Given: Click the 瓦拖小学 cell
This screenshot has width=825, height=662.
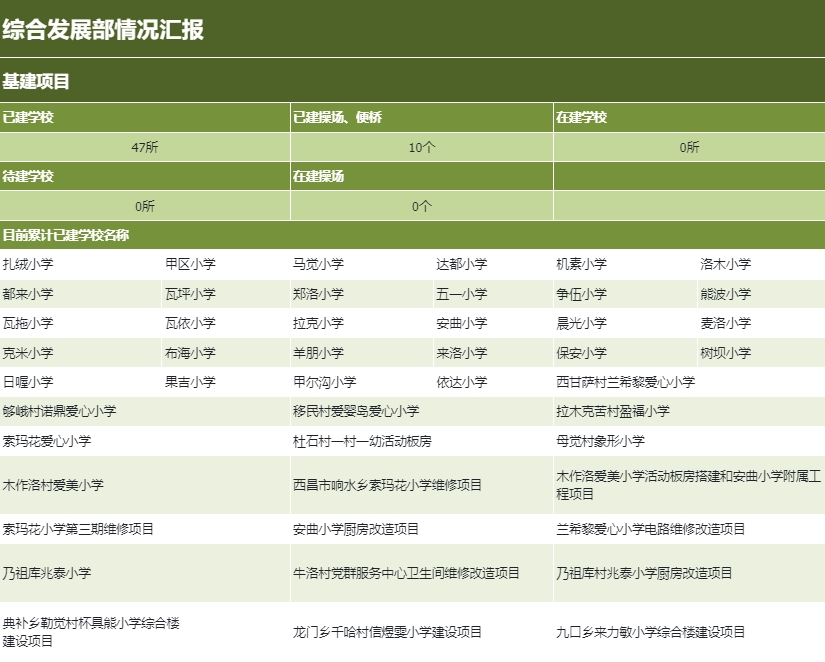Looking at the screenshot, I should tap(80, 323).
